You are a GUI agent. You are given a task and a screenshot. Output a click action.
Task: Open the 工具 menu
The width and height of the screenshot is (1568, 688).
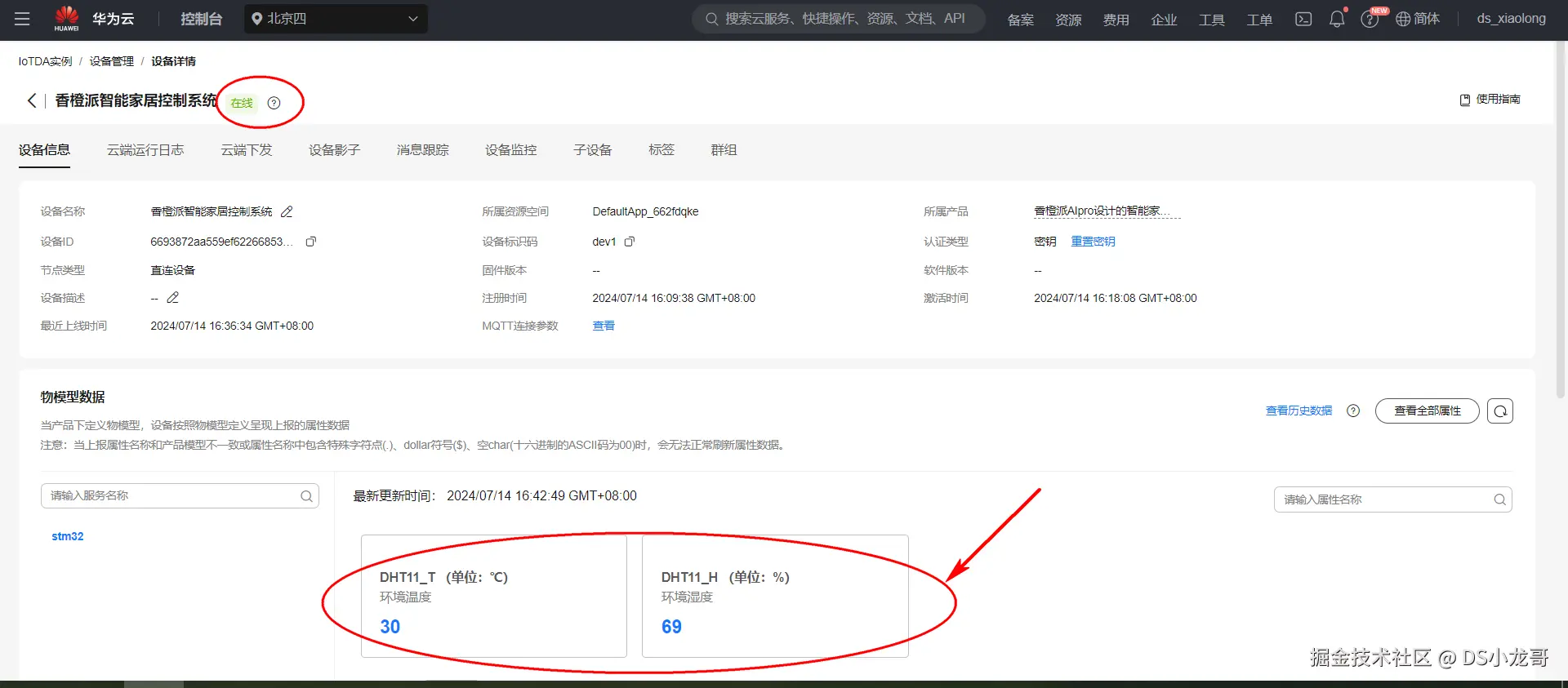point(1211,20)
